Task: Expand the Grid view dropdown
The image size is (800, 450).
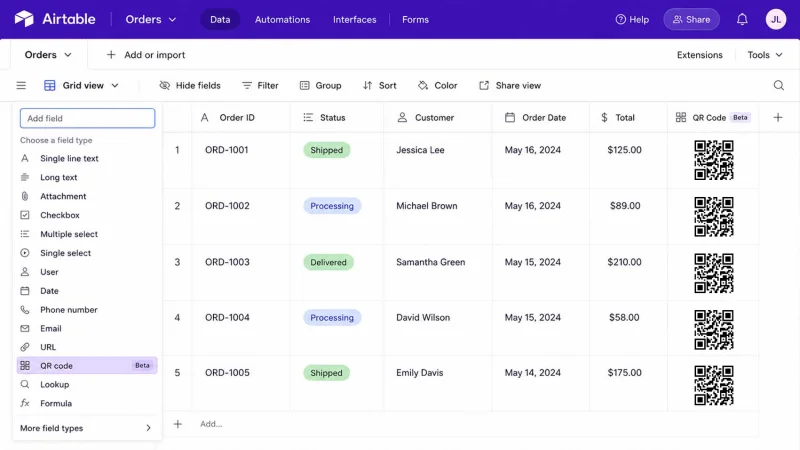Action: 82,86
